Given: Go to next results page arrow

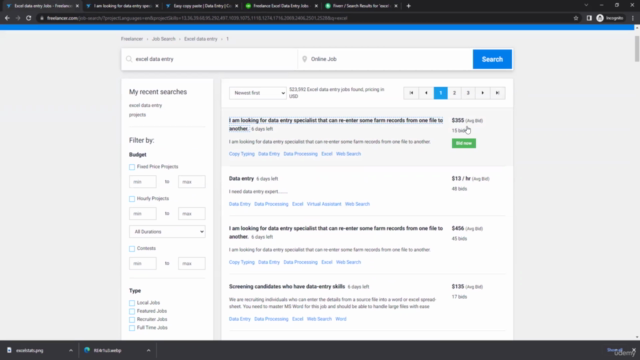Looking at the screenshot, I should click(x=482, y=93).
